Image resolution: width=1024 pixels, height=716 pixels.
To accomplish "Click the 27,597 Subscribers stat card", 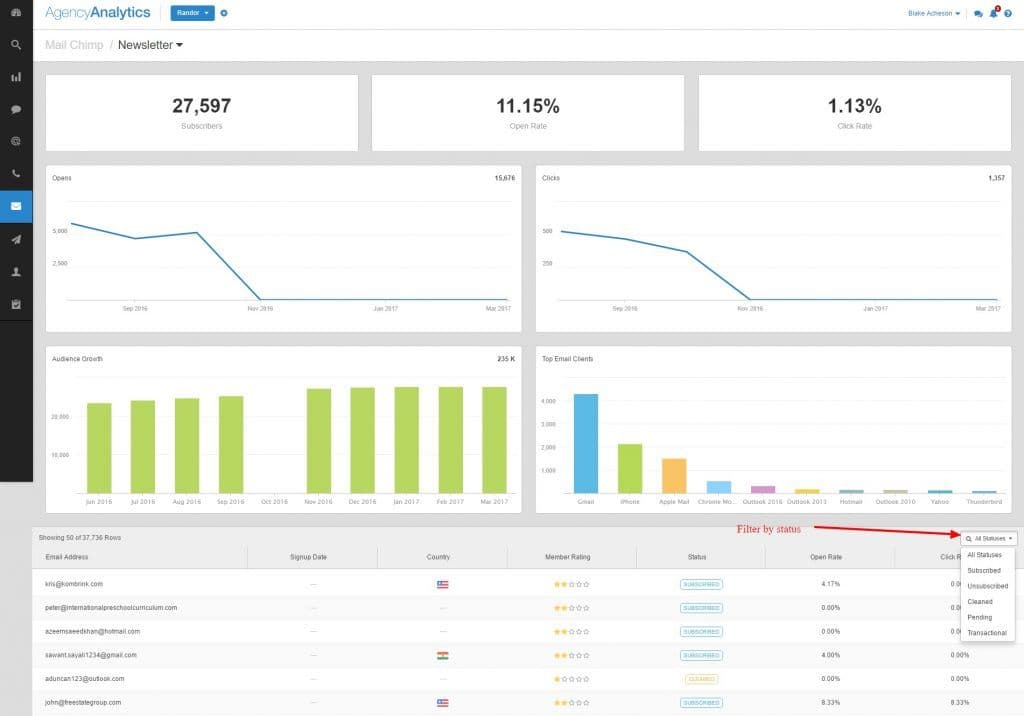I will (x=202, y=113).
